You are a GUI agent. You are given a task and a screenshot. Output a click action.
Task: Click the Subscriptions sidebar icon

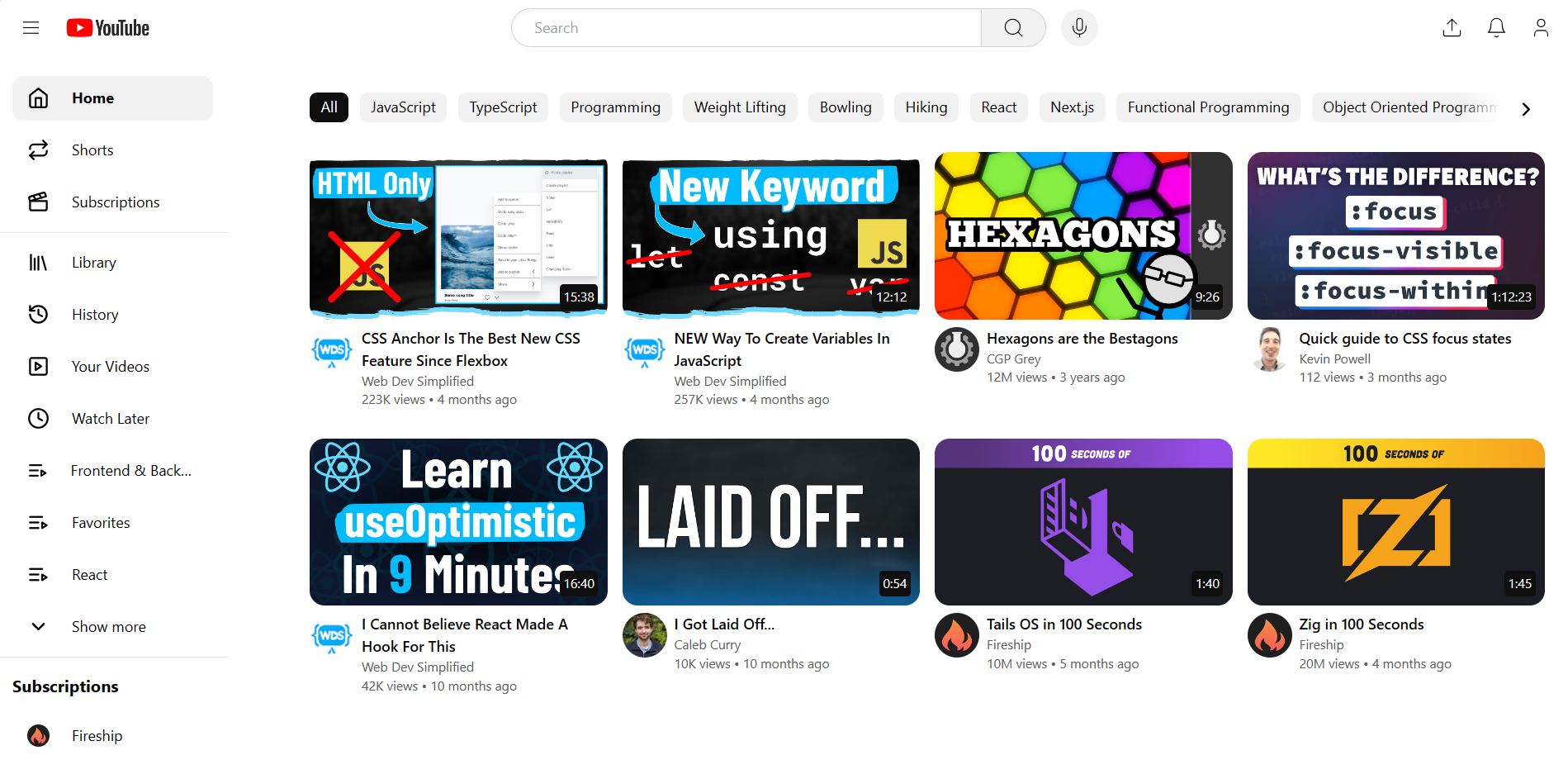coord(38,202)
